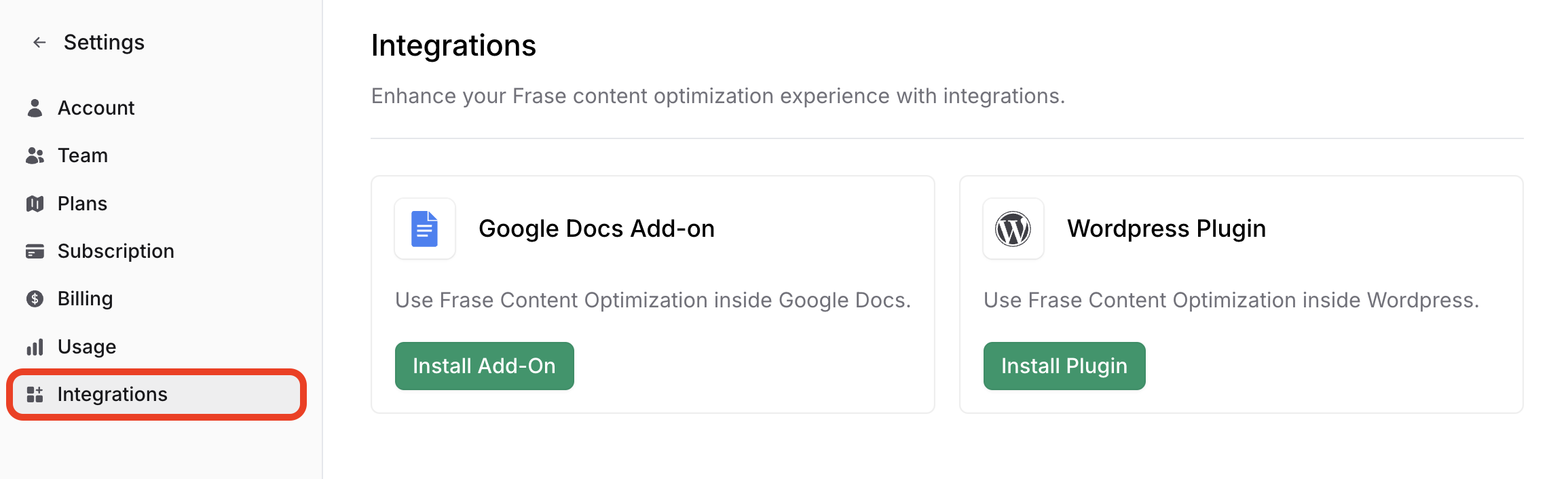
Task: Select the Integrations sidebar item
Action: [x=112, y=395]
